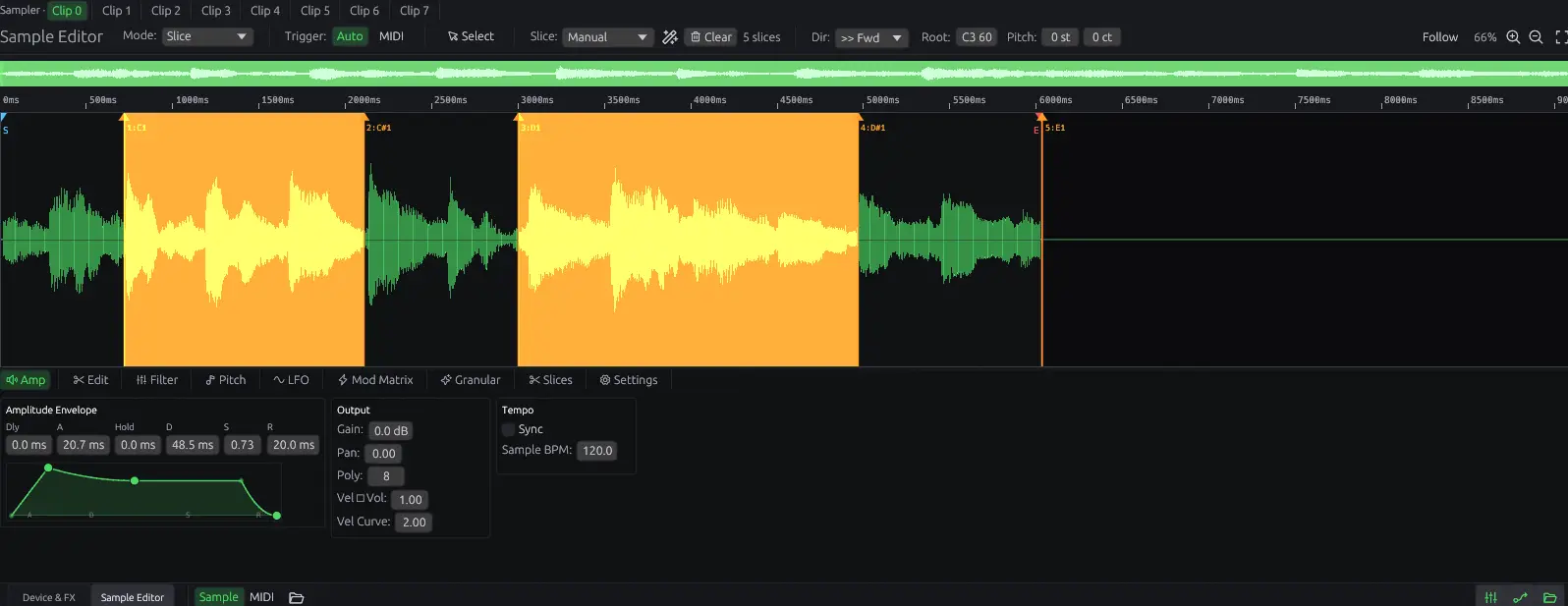Switch to the Pitch tab
Viewport: 1568px width, 606px height.
(226, 380)
